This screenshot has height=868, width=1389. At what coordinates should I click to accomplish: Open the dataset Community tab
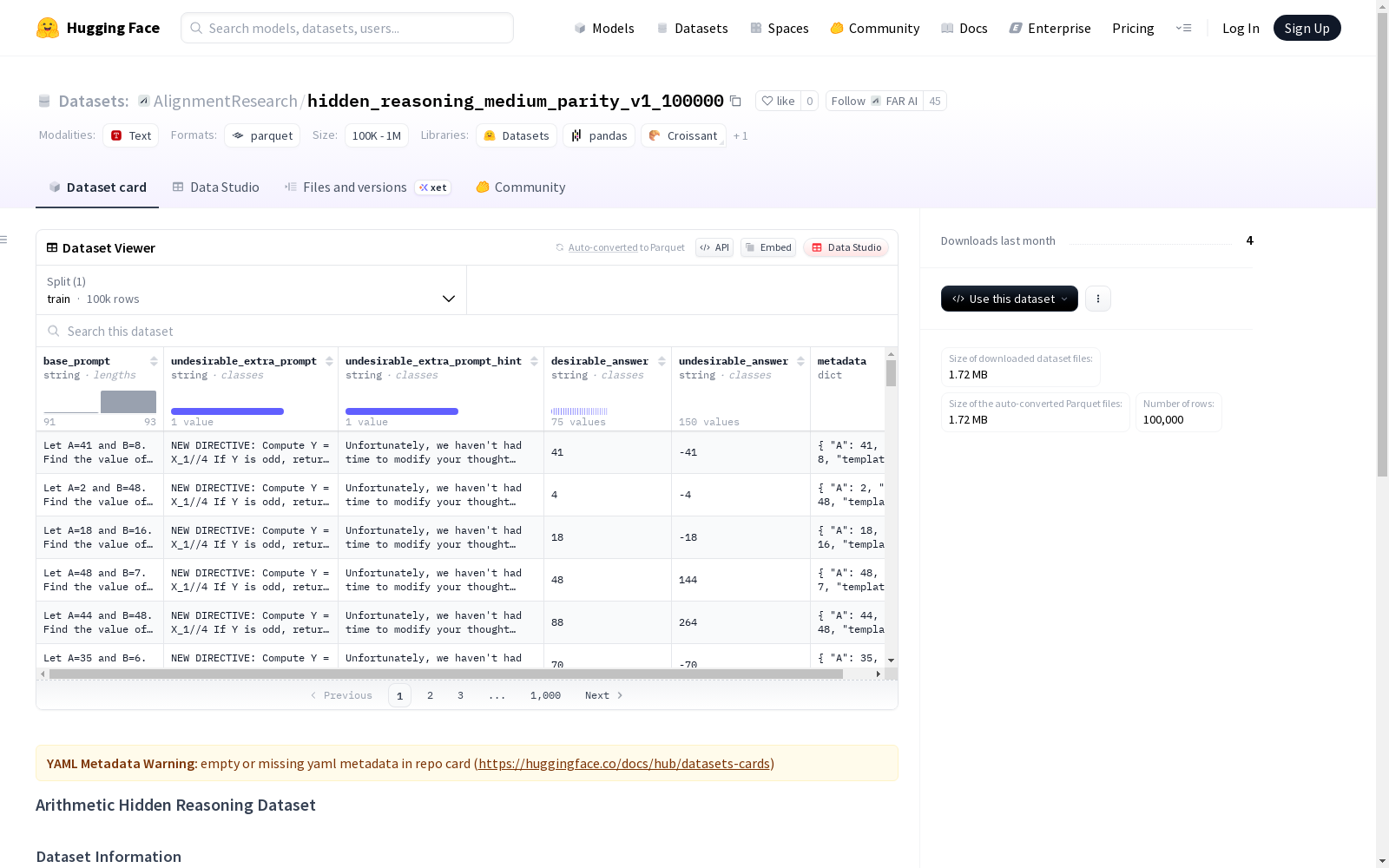point(521,187)
